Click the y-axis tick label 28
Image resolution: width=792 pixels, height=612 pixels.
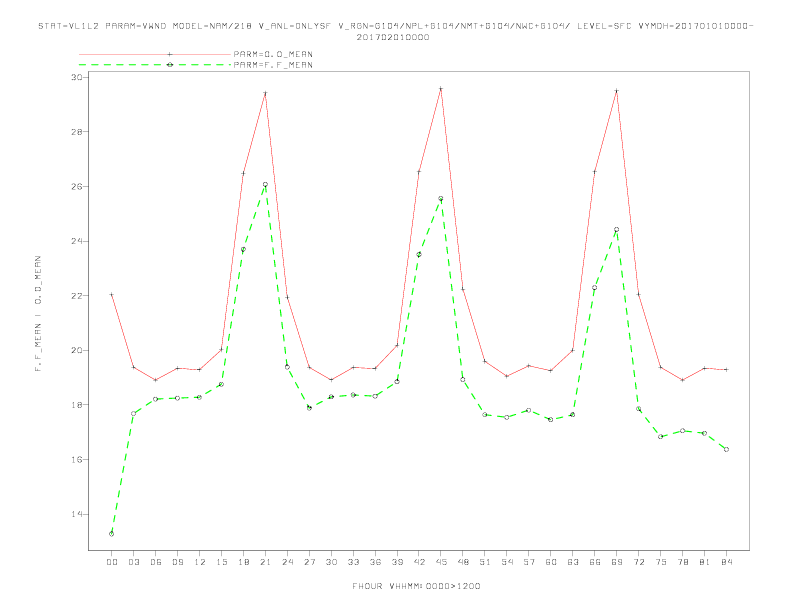click(77, 132)
